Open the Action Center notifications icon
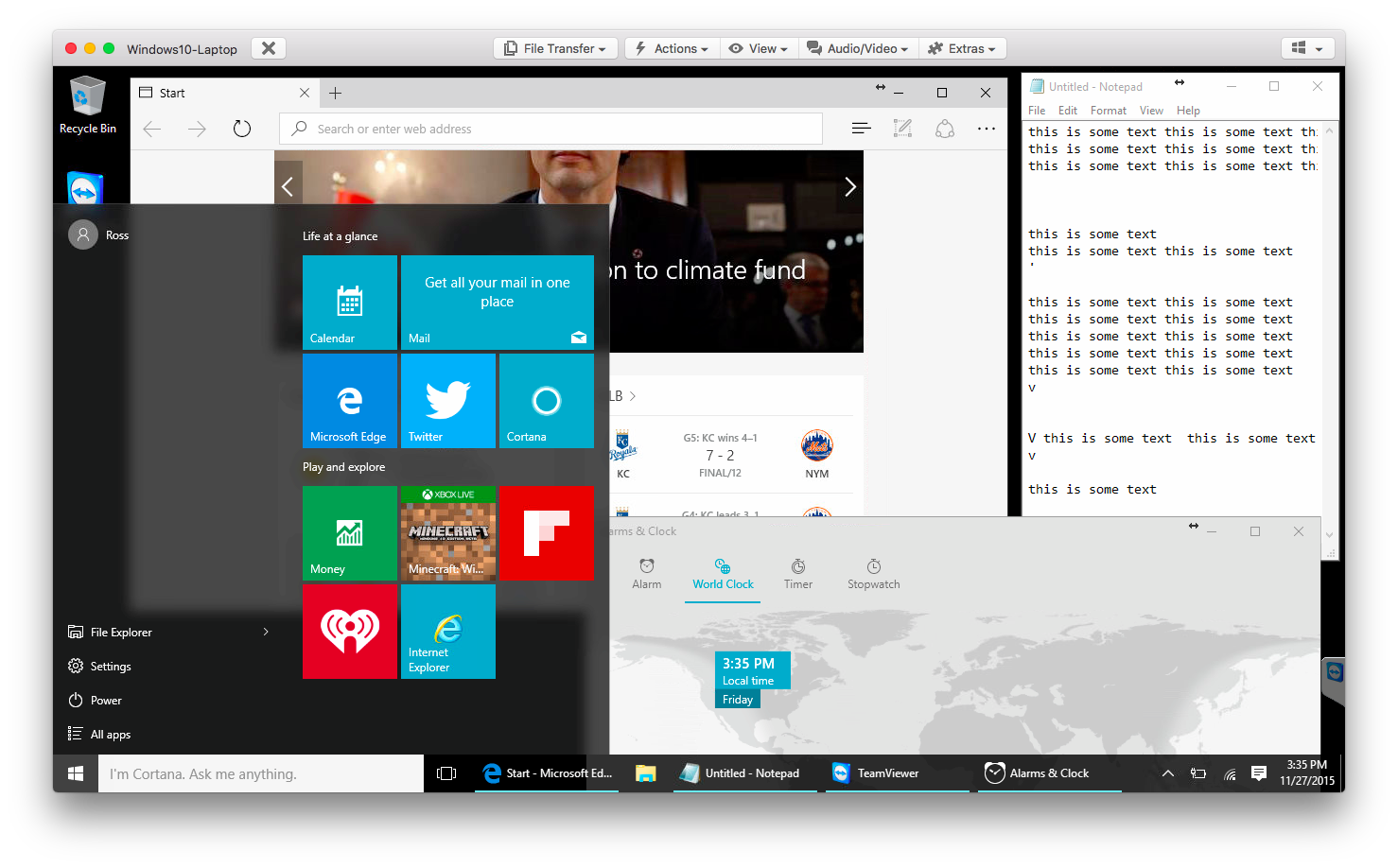Screen dimensions: 1398x868 (x=1258, y=773)
